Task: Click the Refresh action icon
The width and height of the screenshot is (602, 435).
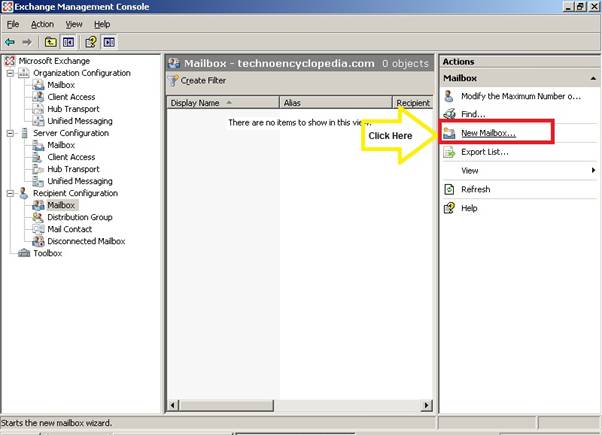Action: [x=449, y=189]
